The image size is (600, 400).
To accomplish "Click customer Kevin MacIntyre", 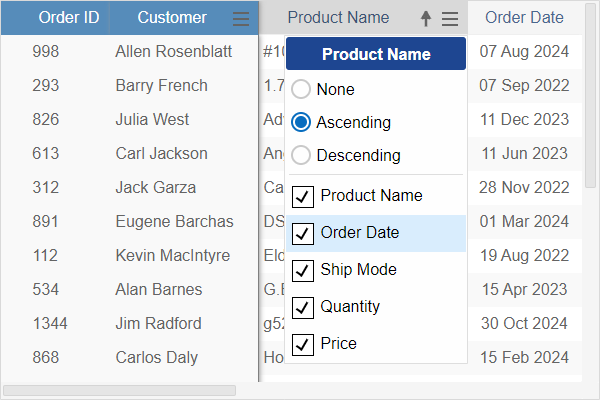I will [173, 256].
